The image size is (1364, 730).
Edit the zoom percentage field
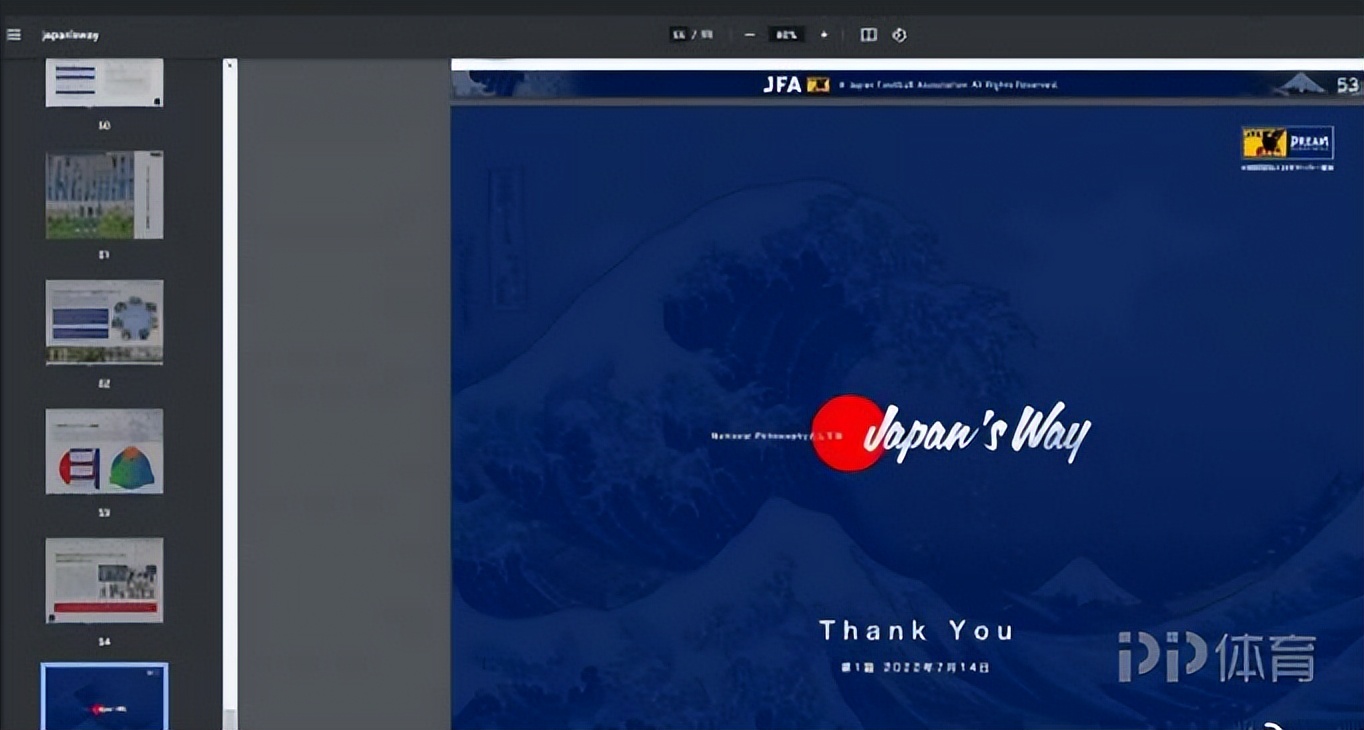click(786, 35)
